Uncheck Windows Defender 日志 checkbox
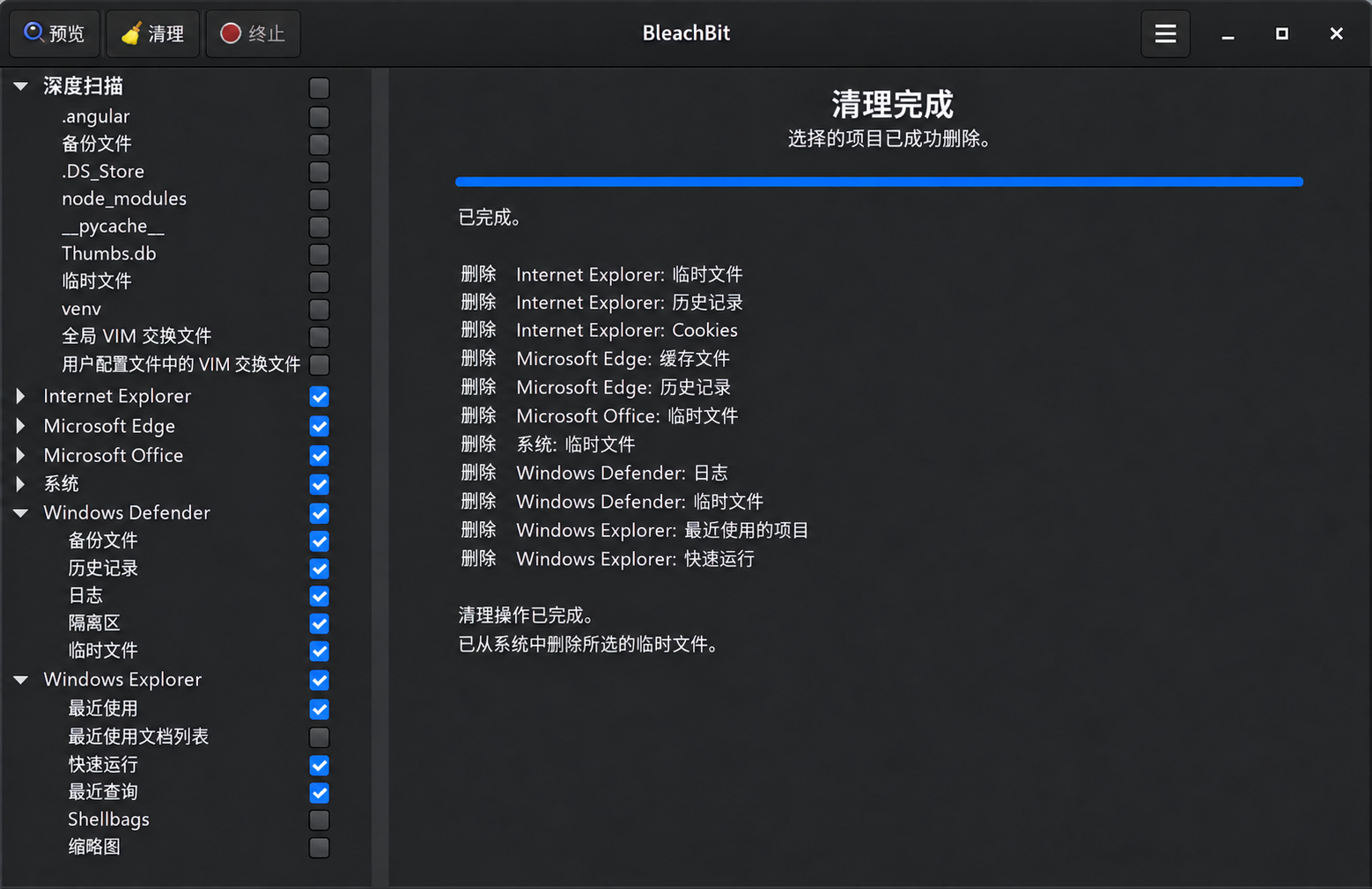 click(x=320, y=597)
